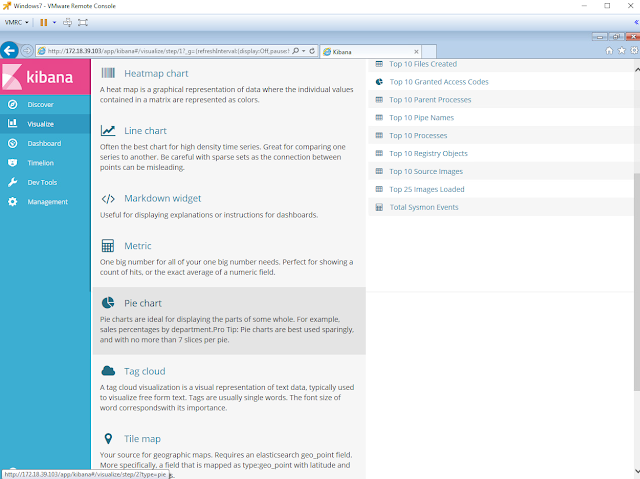The height and width of the screenshot is (479, 640).
Task: Open Dashboard in sidebar
Action: [x=45, y=144]
